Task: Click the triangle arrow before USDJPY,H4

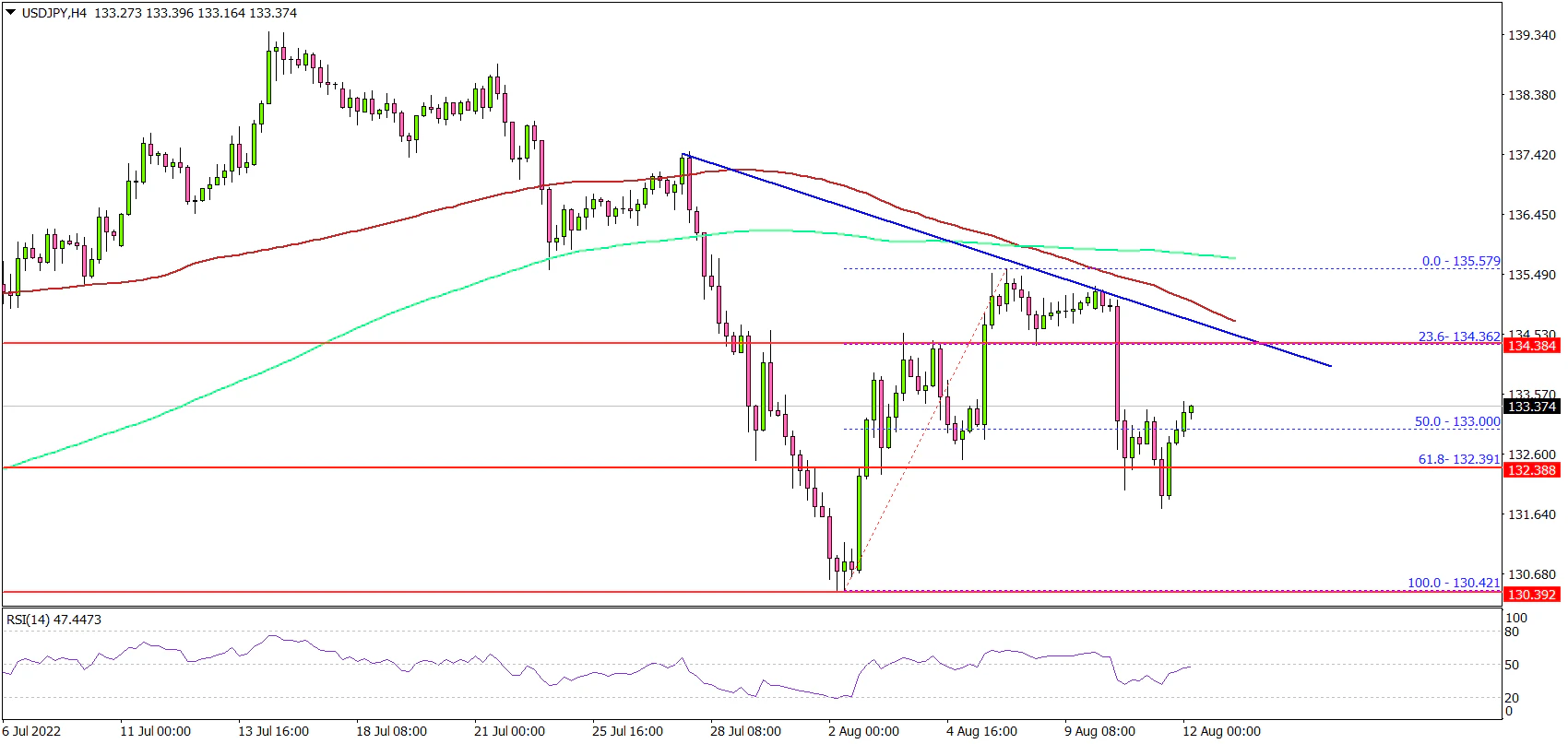Action: [x=10, y=13]
